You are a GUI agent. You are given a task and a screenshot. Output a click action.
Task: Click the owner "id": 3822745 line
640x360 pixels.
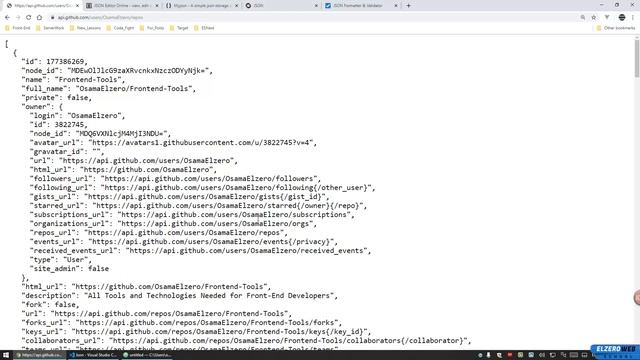point(59,124)
